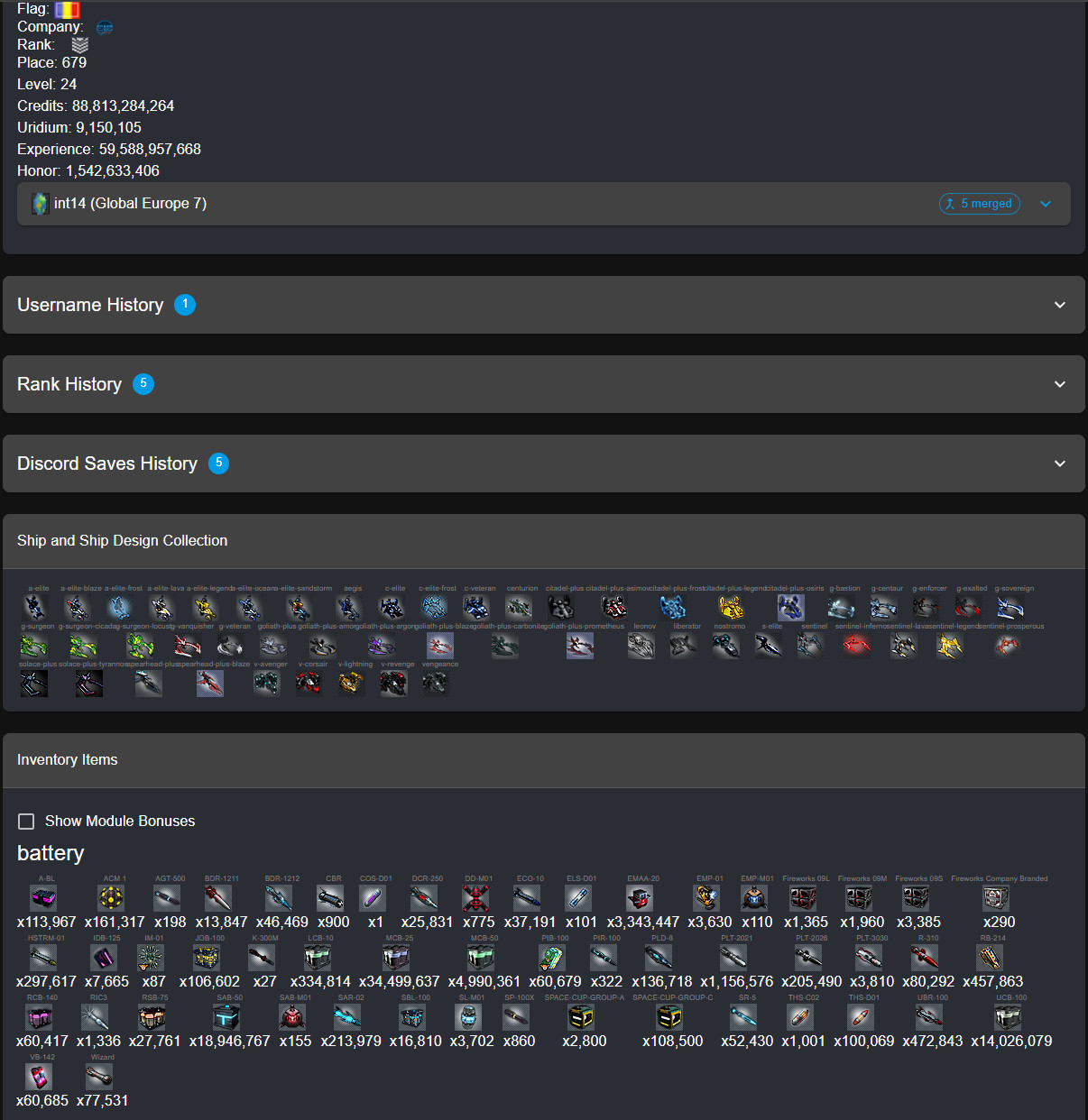Click the Wizard item icon
This screenshot has width=1088, height=1120.
pos(99,1077)
